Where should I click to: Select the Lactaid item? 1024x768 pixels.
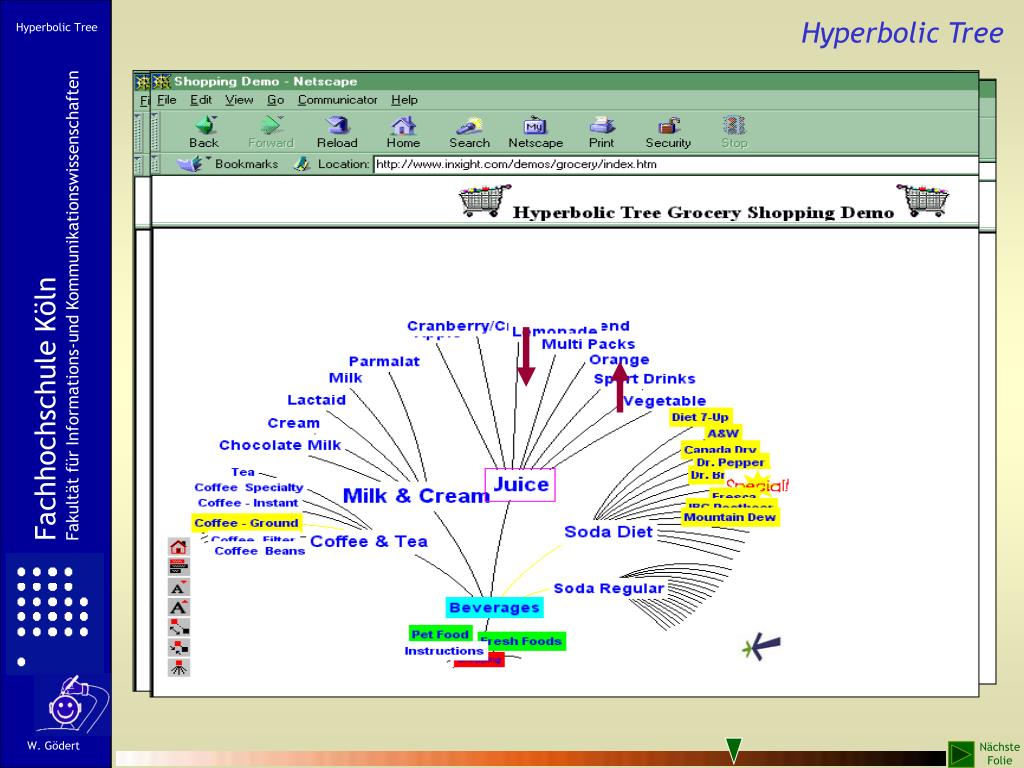(x=317, y=400)
